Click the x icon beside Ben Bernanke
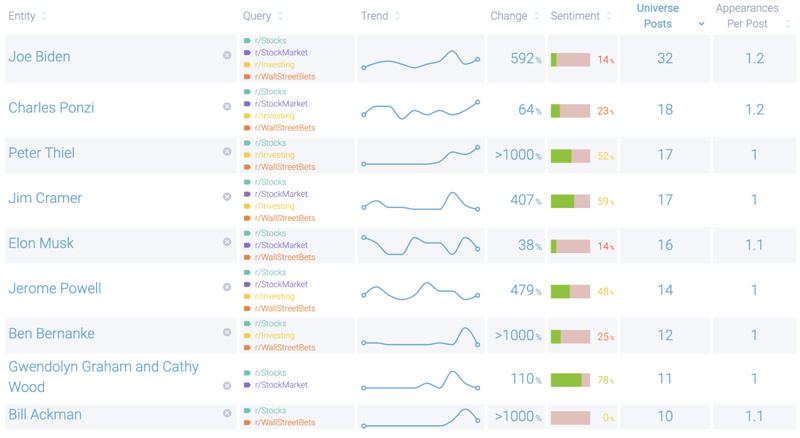This screenshot has height=438, width=800. pyautogui.click(x=227, y=333)
